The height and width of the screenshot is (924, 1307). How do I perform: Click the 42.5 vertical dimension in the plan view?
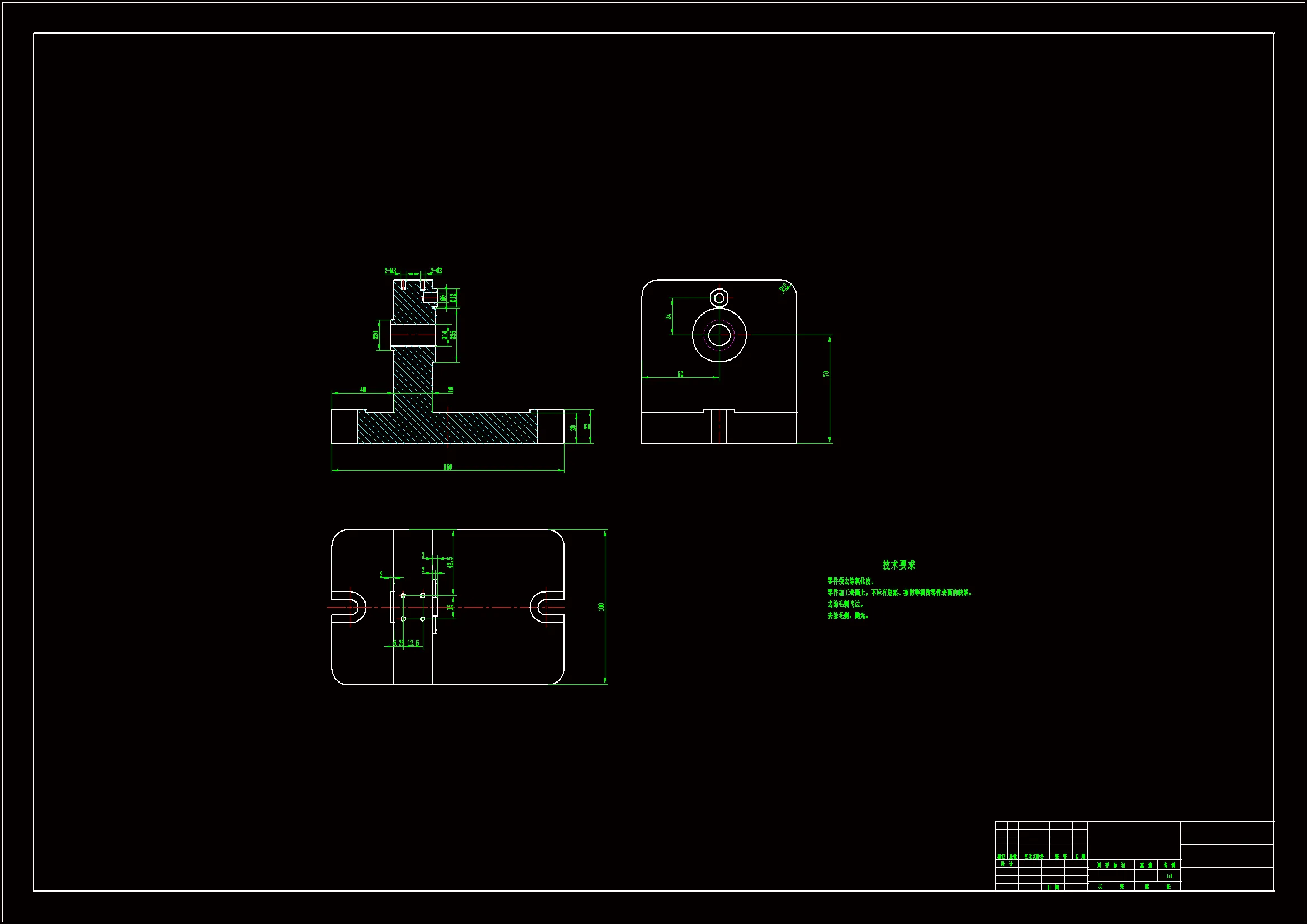coord(449,562)
